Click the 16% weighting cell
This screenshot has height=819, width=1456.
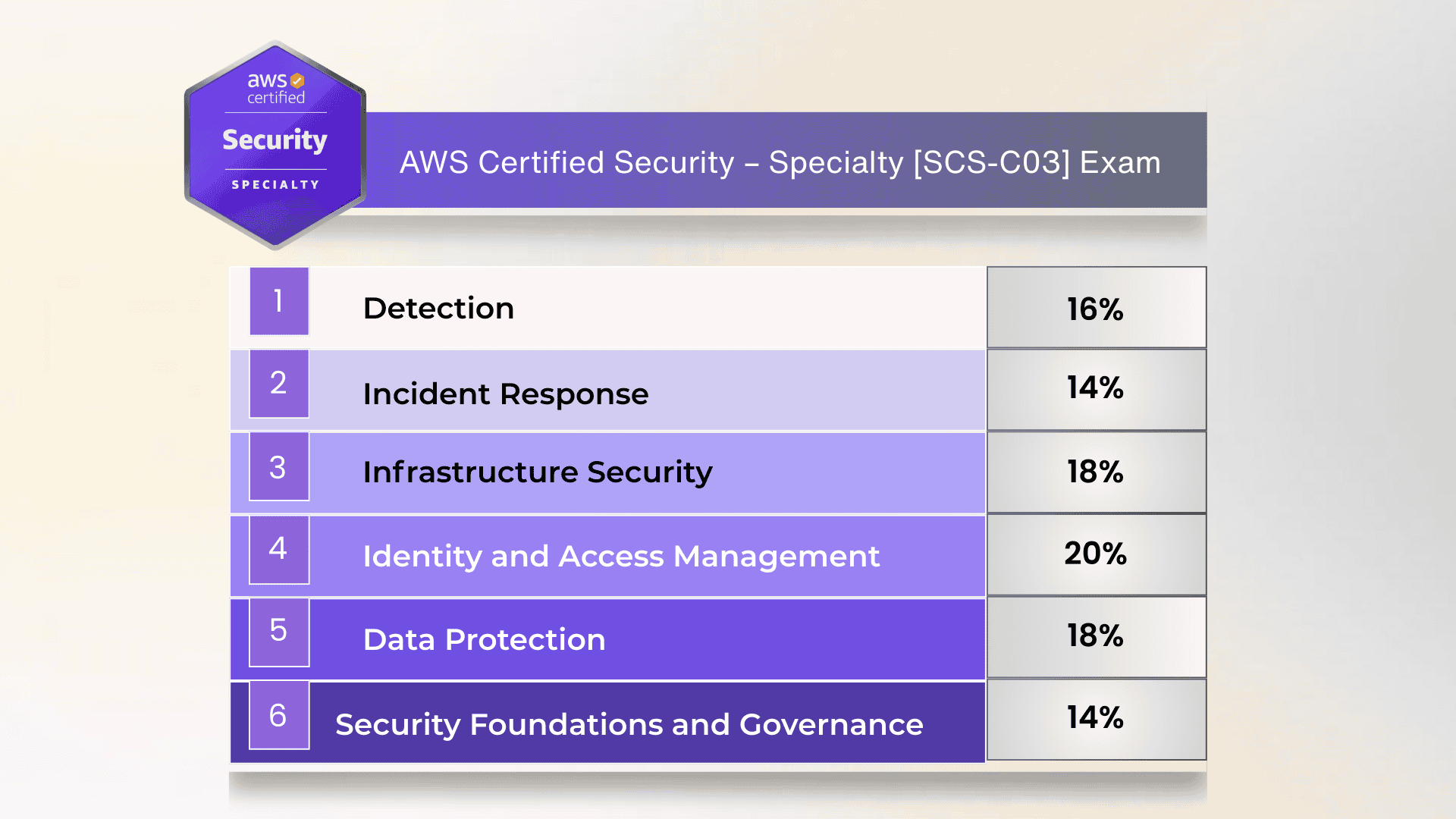pos(1096,309)
